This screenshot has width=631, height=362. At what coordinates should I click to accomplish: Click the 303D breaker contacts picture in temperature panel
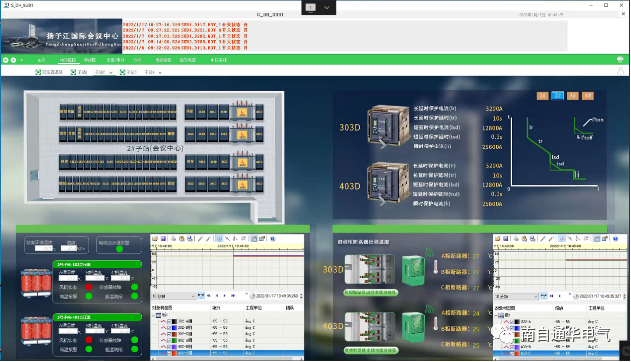click(370, 269)
